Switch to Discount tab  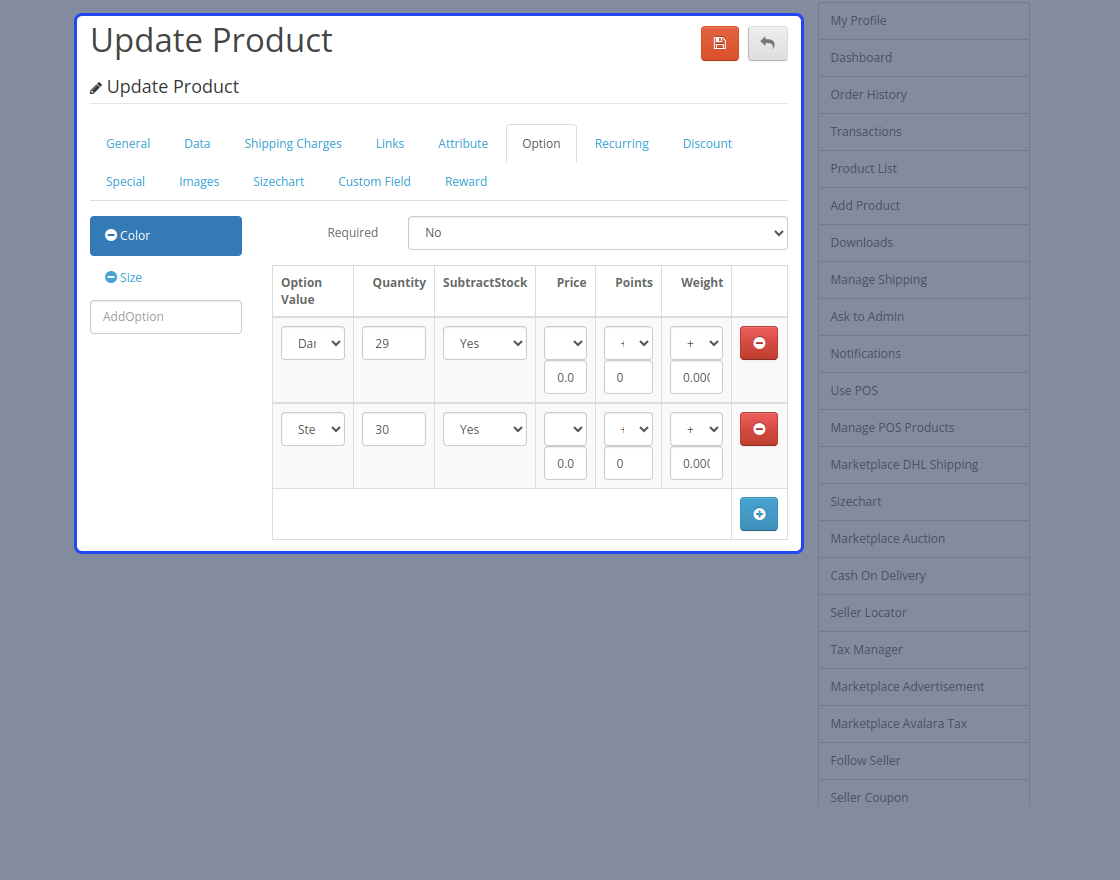pyautogui.click(x=707, y=144)
